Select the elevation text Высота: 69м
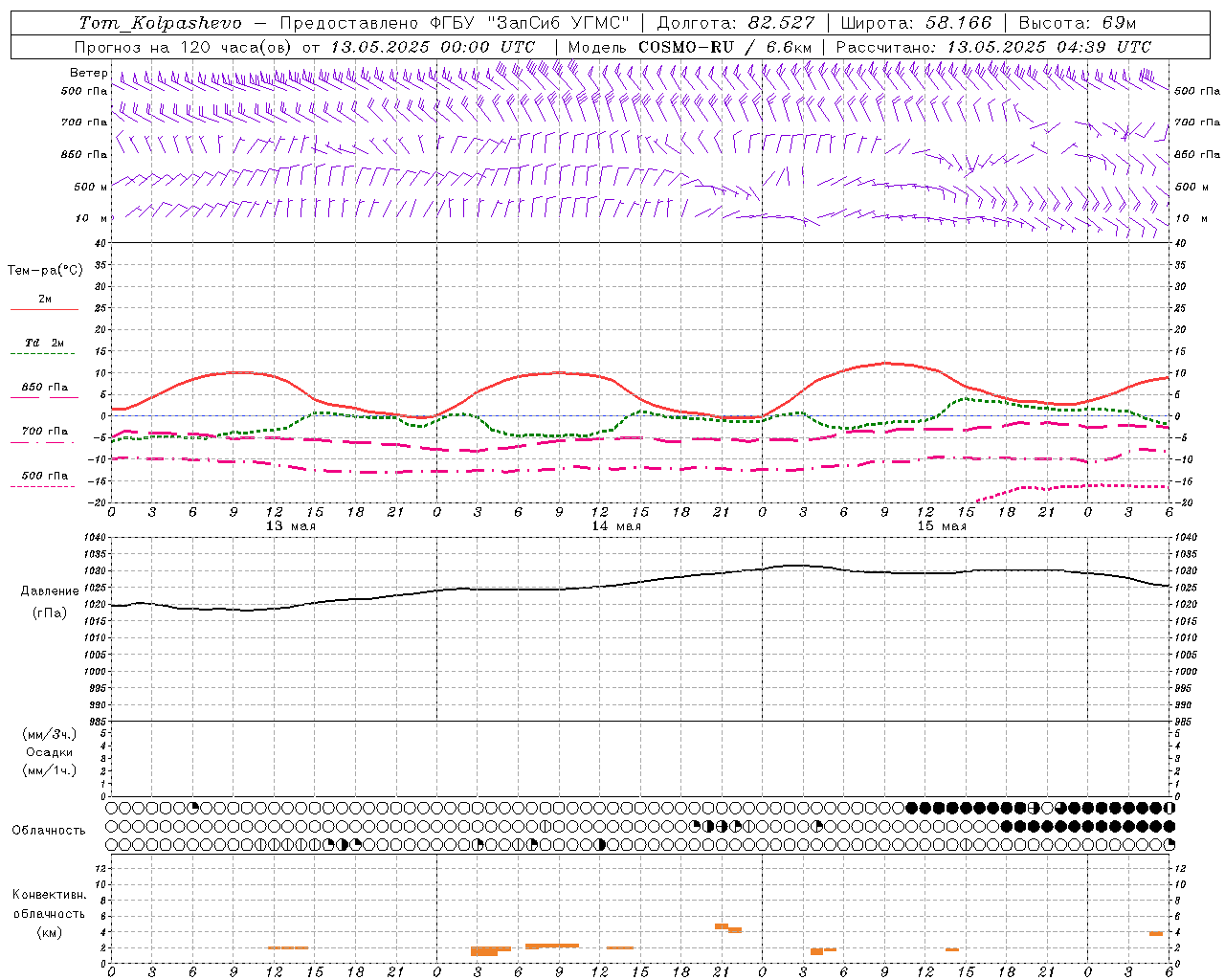Viewport: 1225px width, 980px height. click(1078, 23)
